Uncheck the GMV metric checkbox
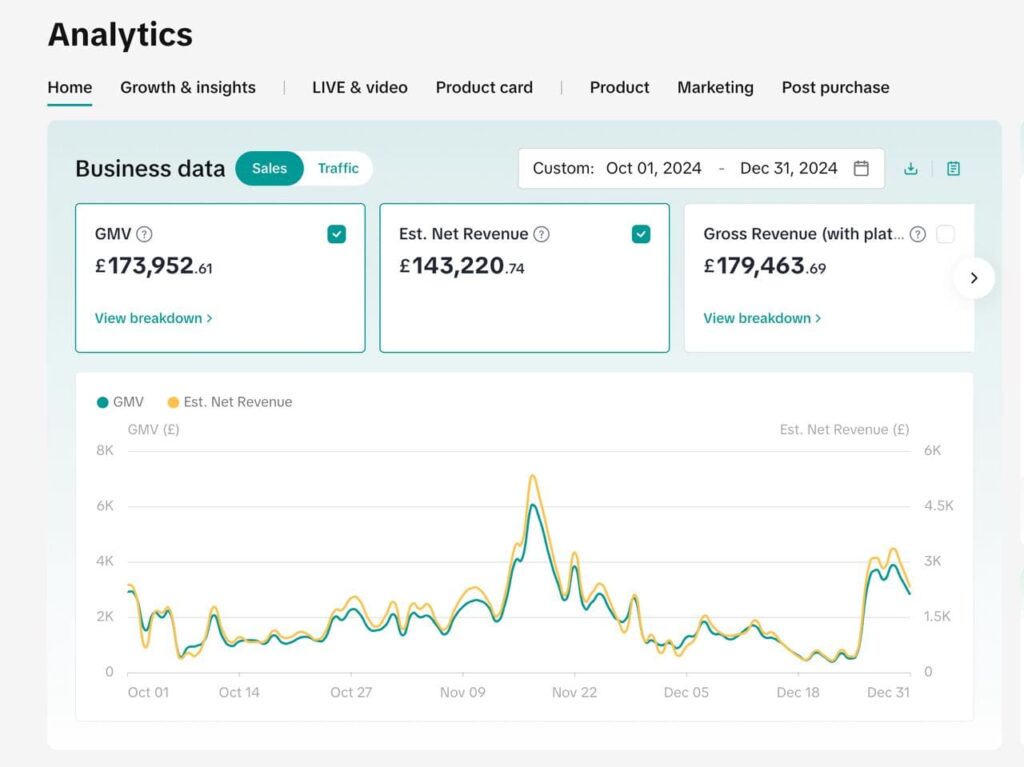 coord(337,234)
